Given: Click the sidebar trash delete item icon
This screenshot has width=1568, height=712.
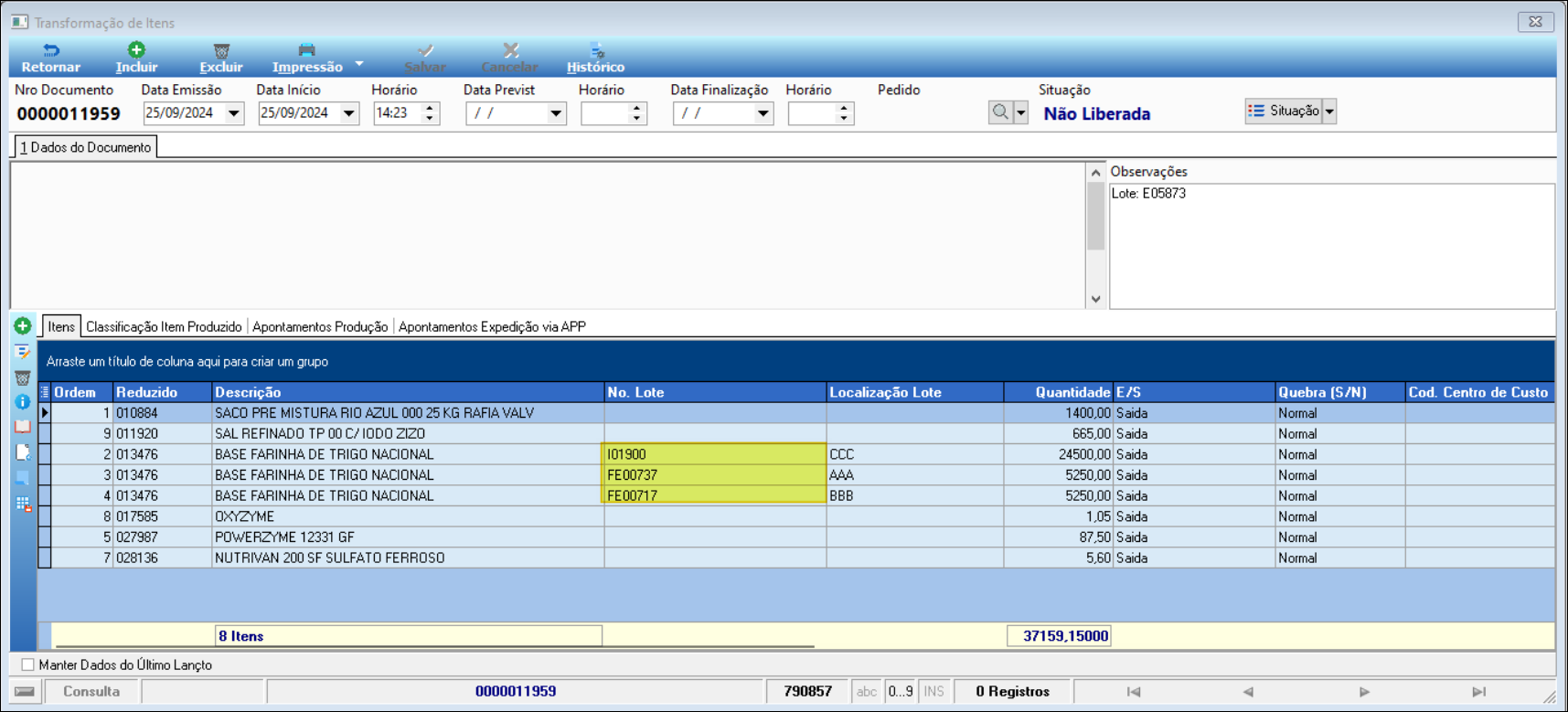Looking at the screenshot, I should click(x=23, y=377).
